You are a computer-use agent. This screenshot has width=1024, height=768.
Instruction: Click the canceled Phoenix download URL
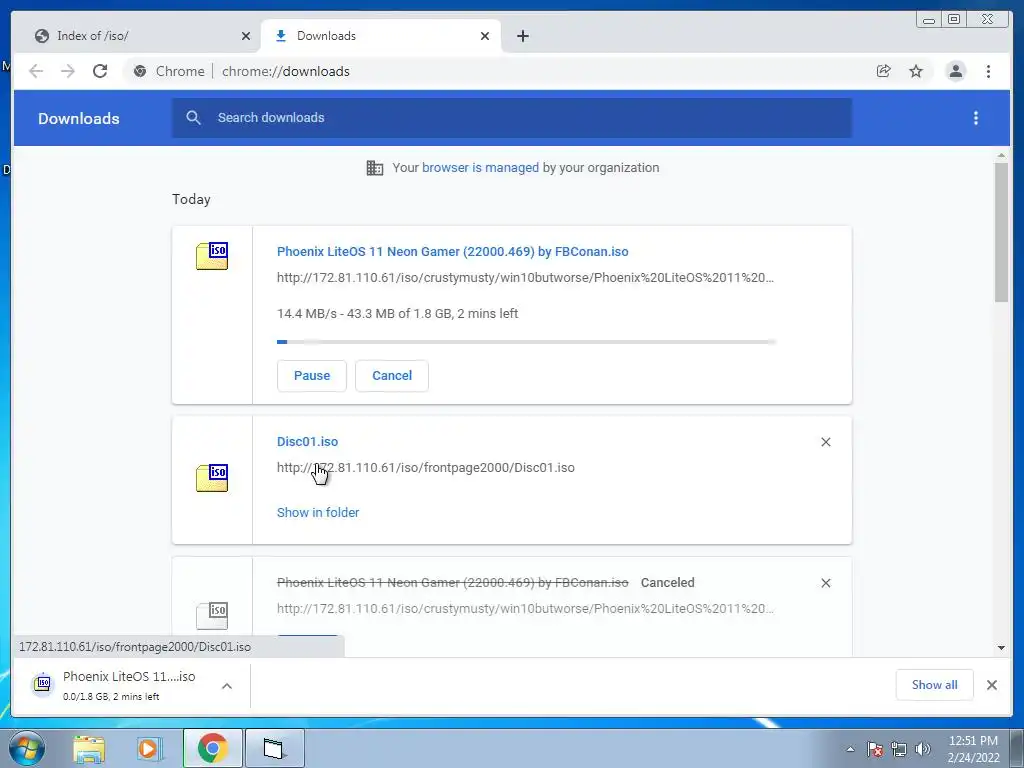pyautogui.click(x=525, y=609)
